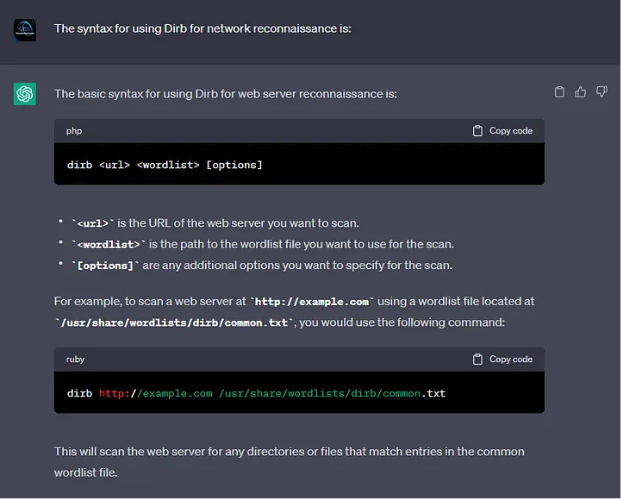Copy the response using the clipboard icon
621x499 pixels.
[x=560, y=92]
